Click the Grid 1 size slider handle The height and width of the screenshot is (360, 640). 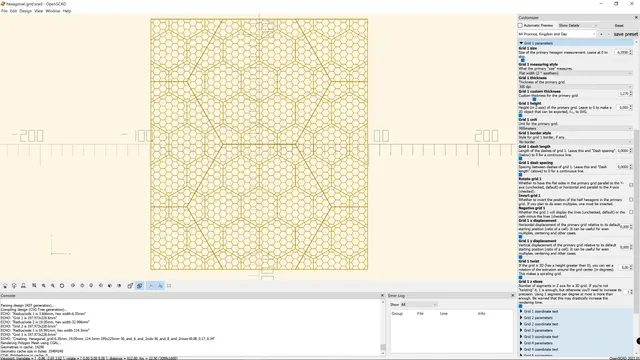[x=523, y=60]
